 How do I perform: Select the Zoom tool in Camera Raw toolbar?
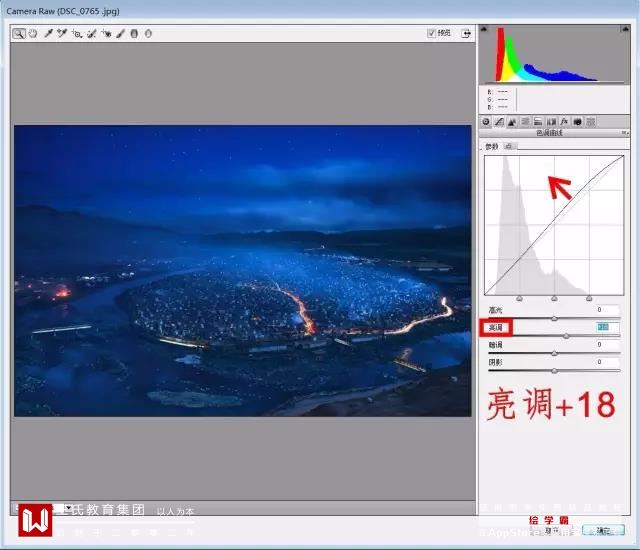pos(19,33)
